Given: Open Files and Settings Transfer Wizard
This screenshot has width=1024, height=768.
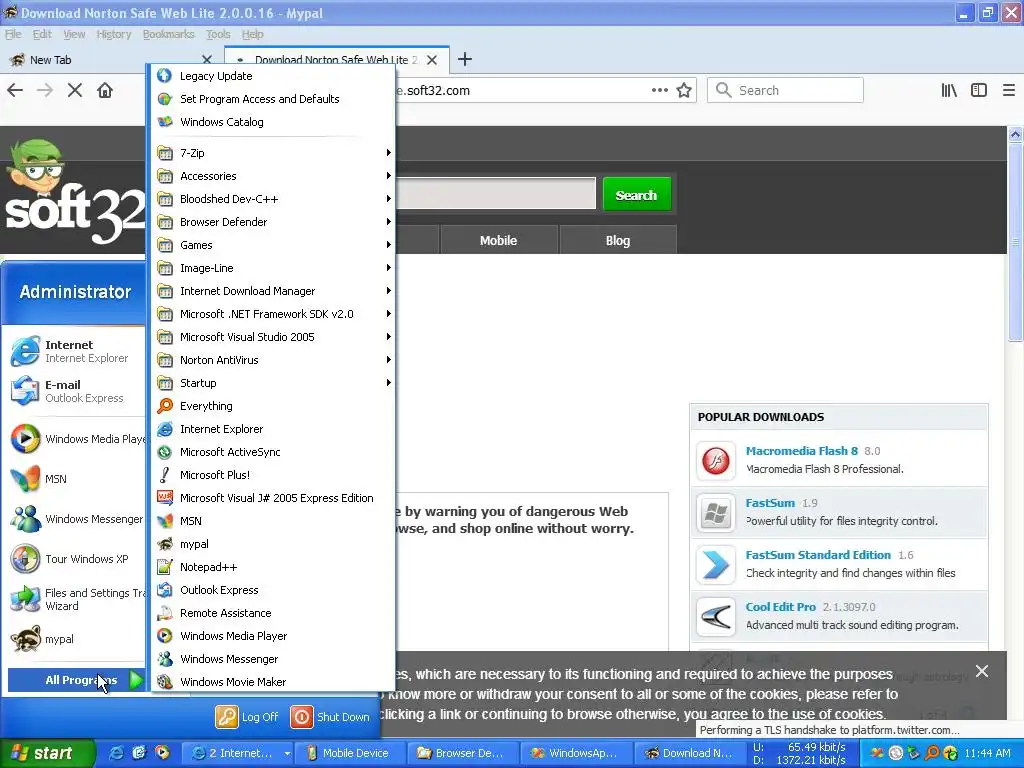Looking at the screenshot, I should (76, 599).
